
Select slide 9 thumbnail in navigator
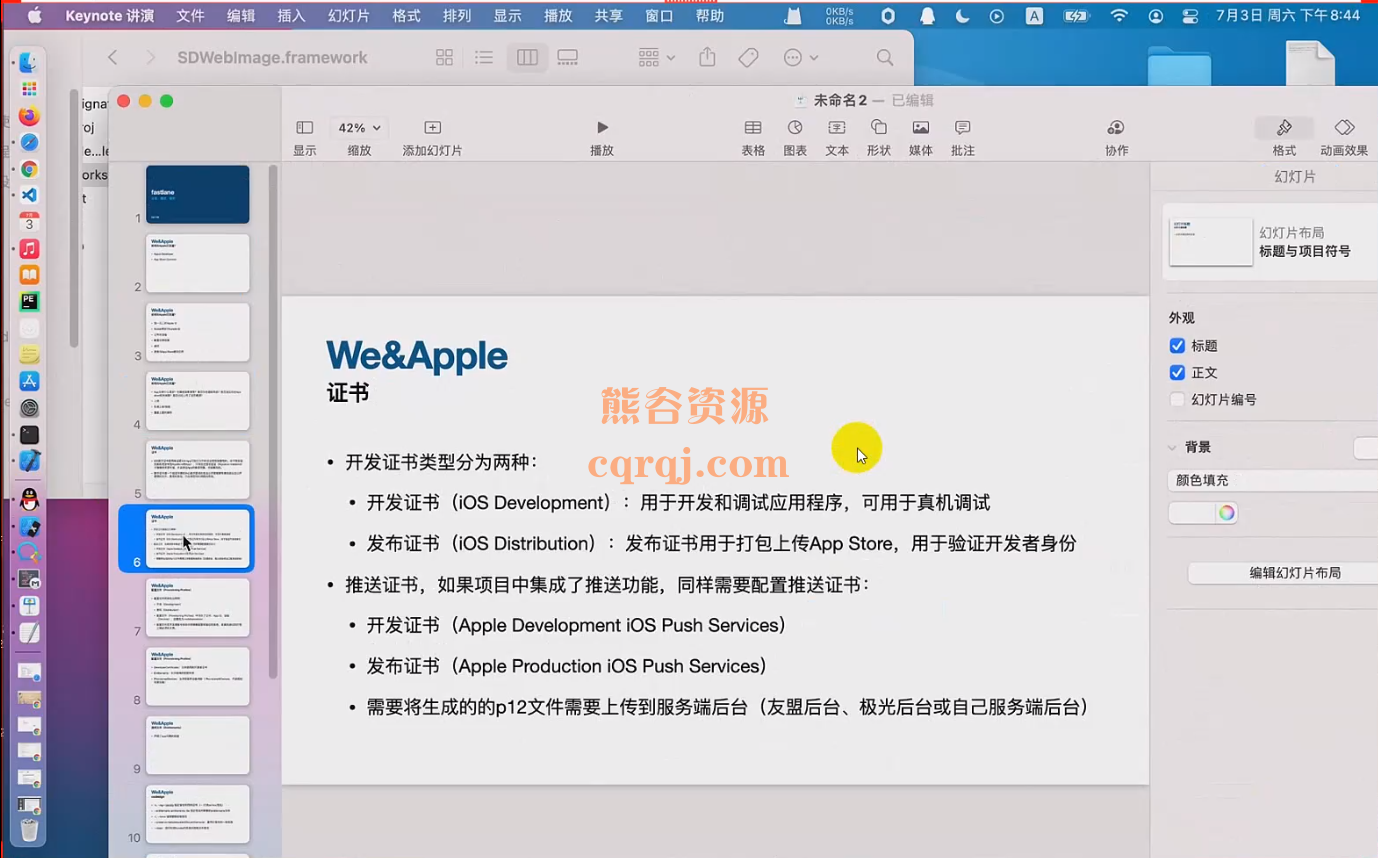coord(198,745)
